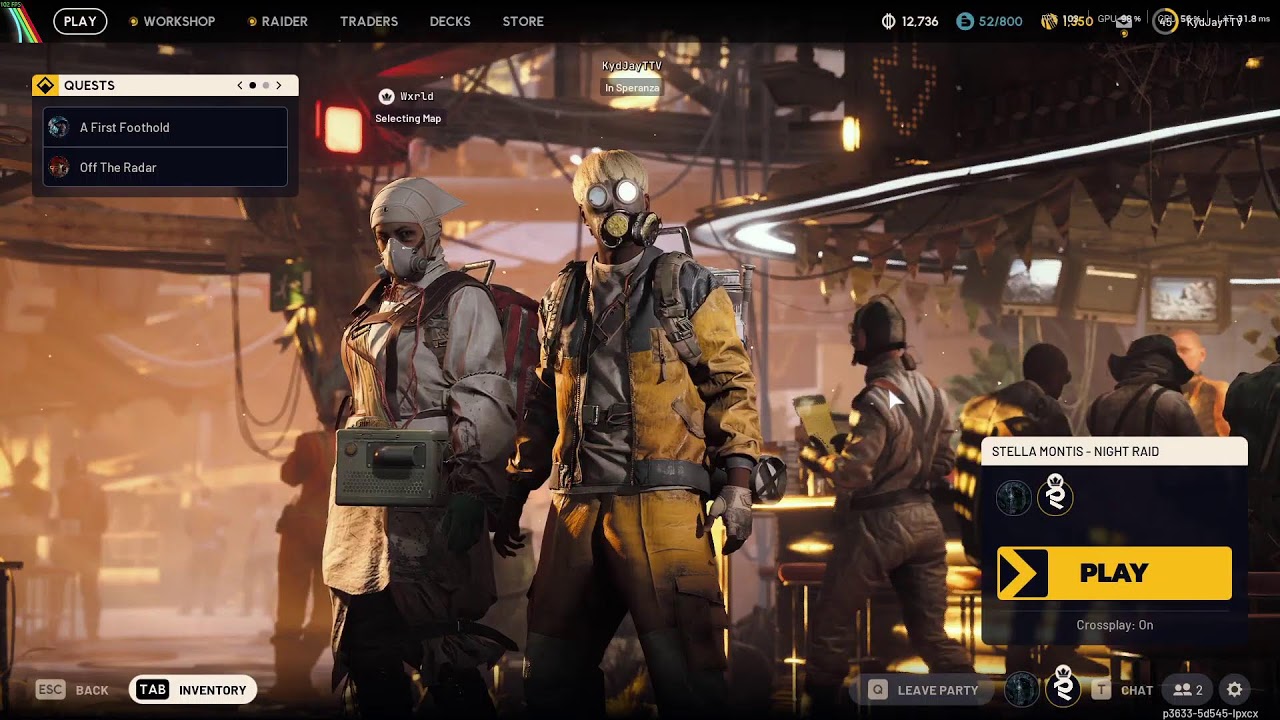The width and height of the screenshot is (1280, 720).
Task: Select the first quests page dot
Action: tap(253, 86)
